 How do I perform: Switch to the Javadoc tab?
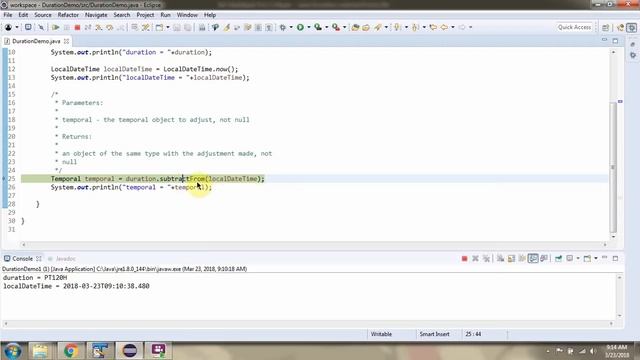click(x=62, y=259)
